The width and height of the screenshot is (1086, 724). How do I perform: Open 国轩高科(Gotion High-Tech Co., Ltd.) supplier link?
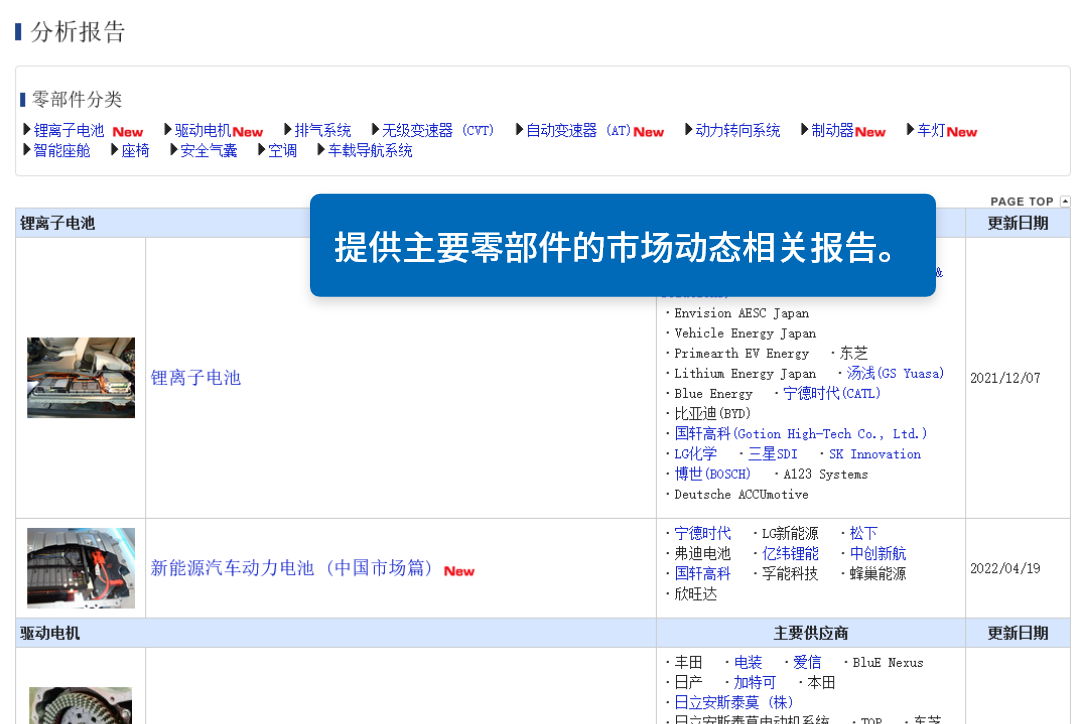(801, 434)
